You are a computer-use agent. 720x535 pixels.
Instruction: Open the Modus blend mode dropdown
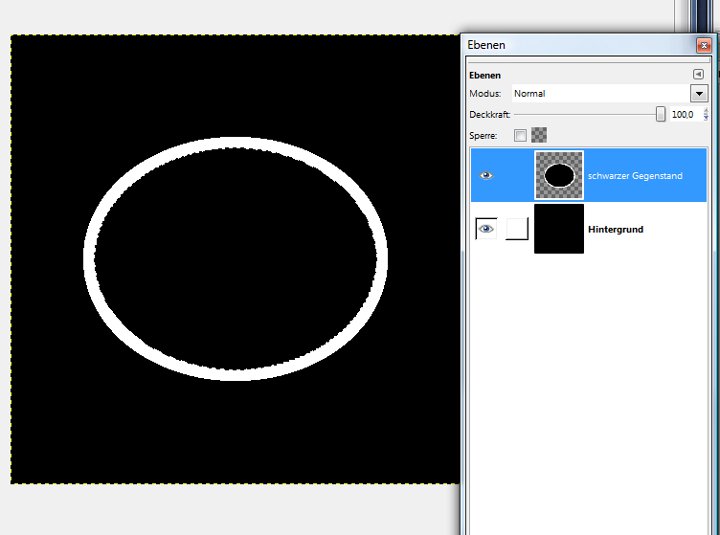[x=698, y=93]
